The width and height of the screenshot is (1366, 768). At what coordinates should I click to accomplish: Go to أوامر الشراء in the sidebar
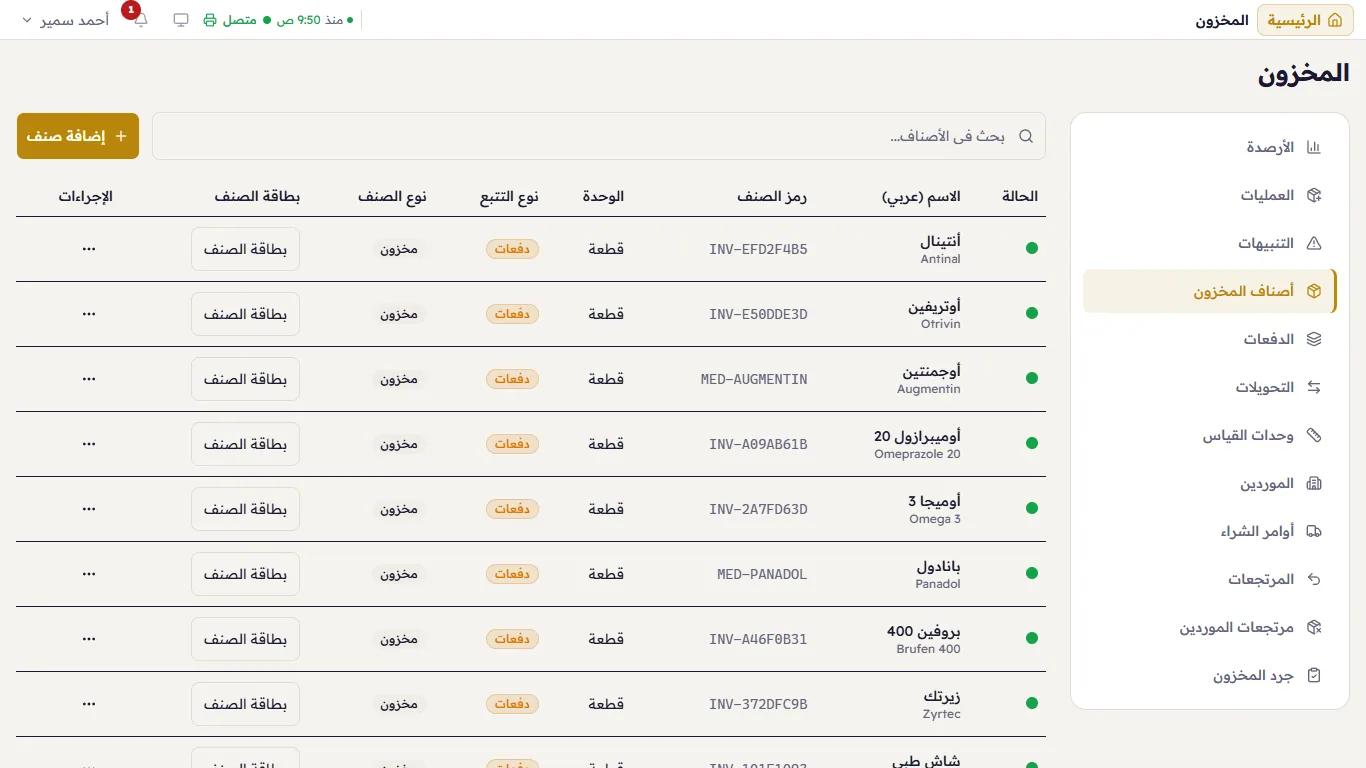click(1209, 531)
